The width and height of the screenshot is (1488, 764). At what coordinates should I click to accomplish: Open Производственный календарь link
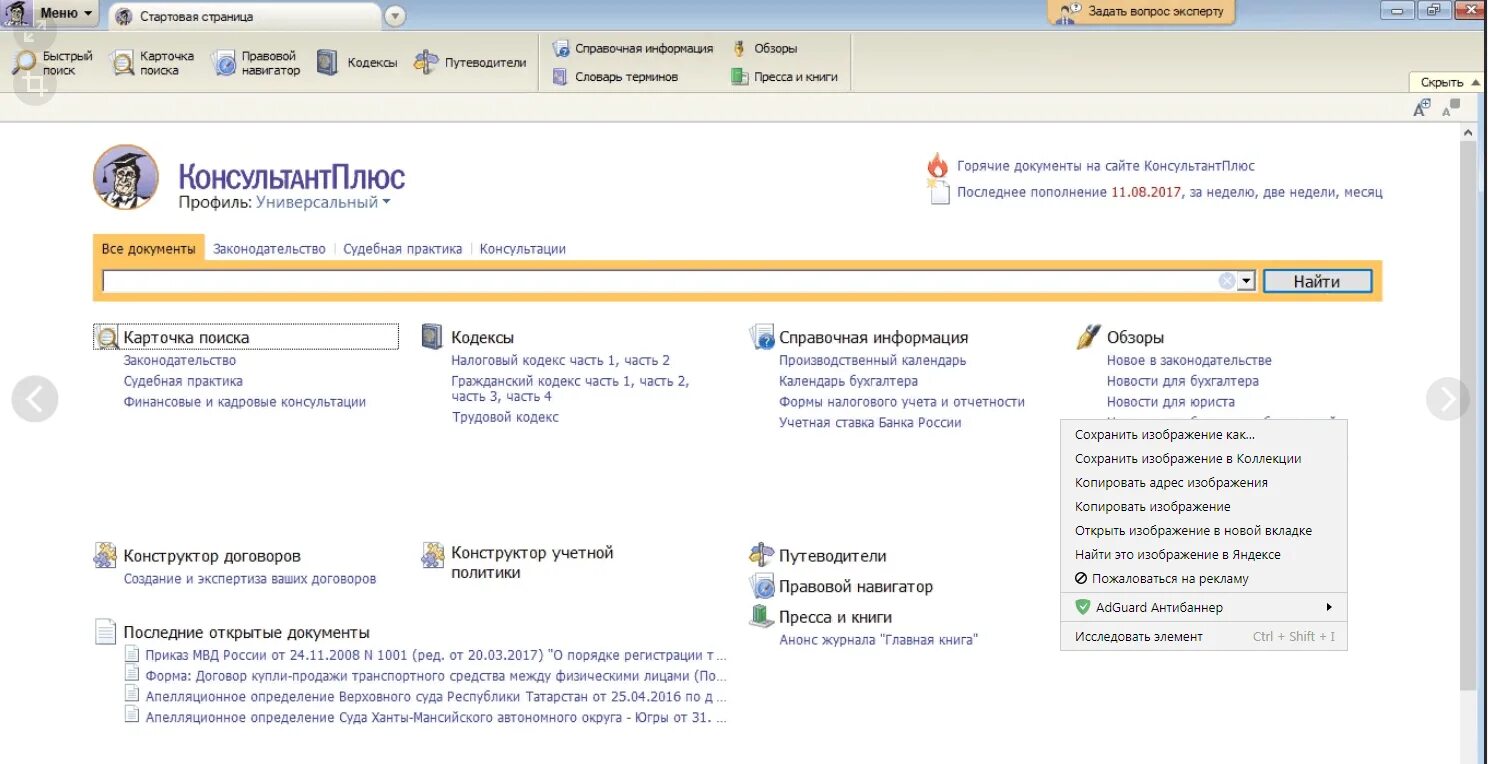[x=872, y=360]
